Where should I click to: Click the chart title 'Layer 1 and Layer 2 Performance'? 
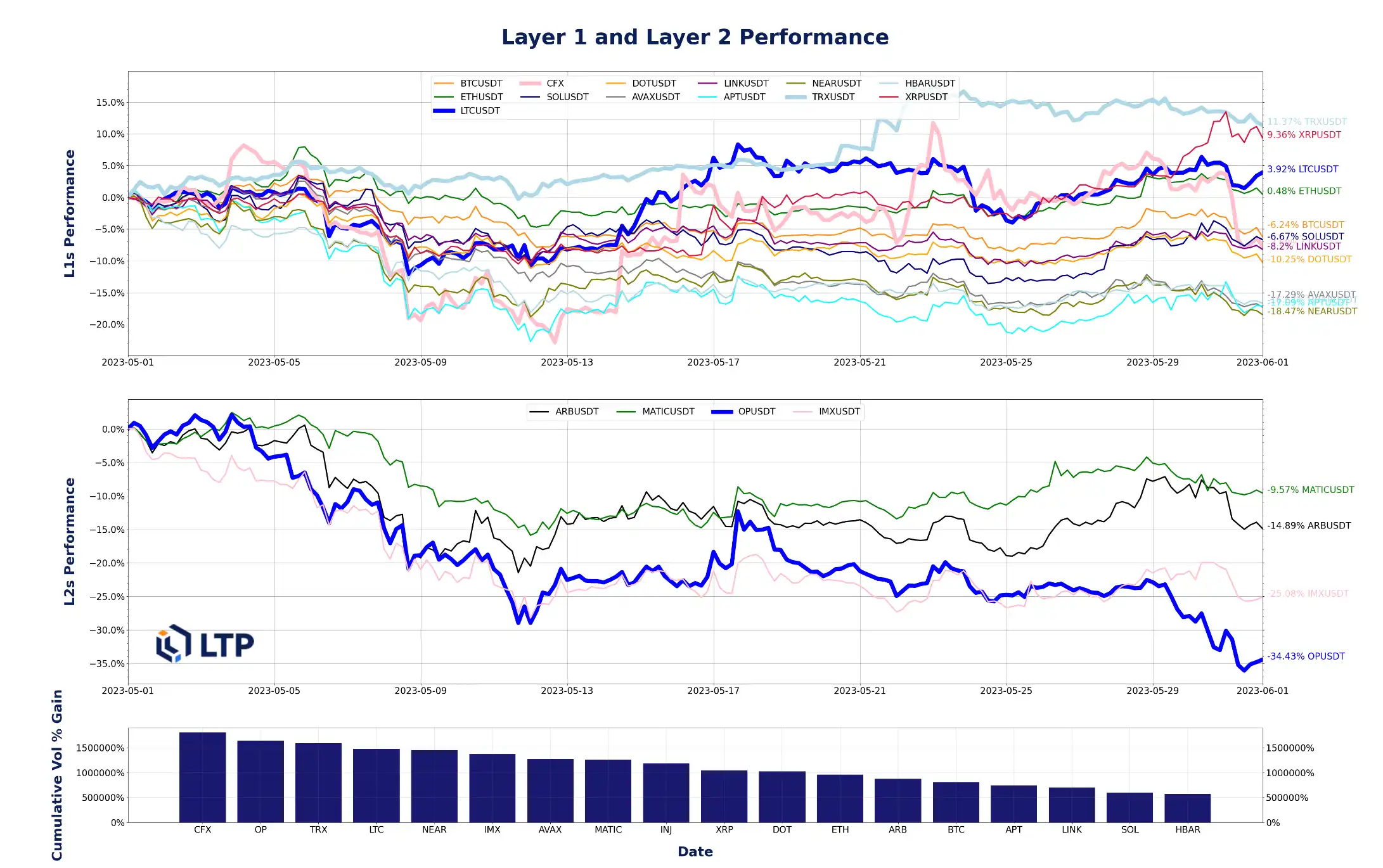pos(695,37)
